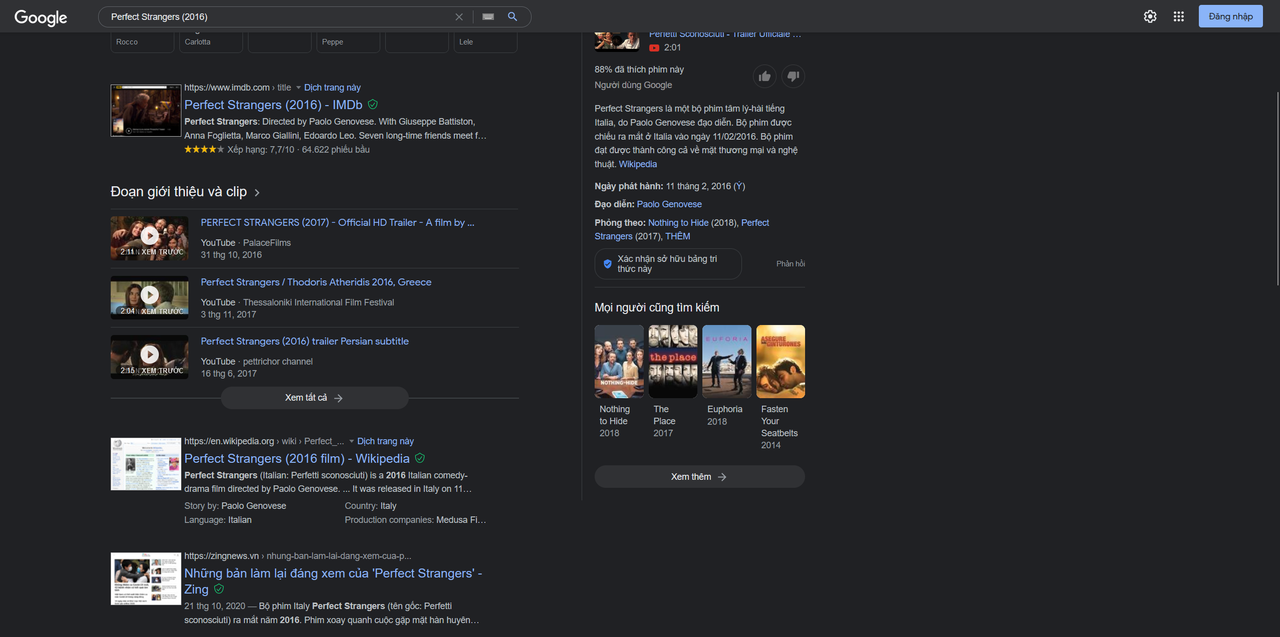This screenshot has height=637, width=1280.
Task: Click Nothing to Hide link in Phỏng theo row
Action: pyautogui.click(x=678, y=223)
